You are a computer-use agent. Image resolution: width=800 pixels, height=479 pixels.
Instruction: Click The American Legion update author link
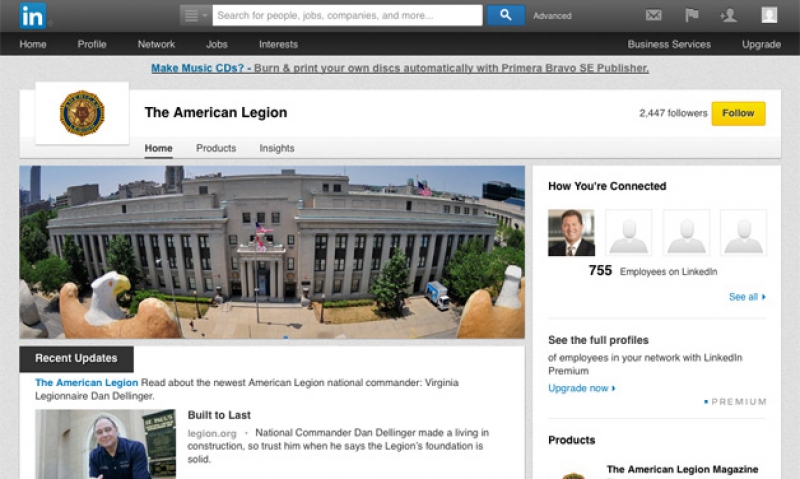click(86, 383)
